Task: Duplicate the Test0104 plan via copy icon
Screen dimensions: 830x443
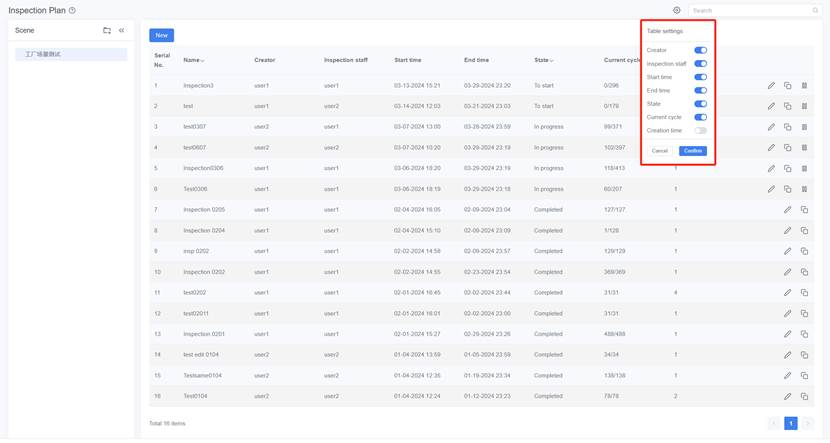Action: click(x=804, y=396)
